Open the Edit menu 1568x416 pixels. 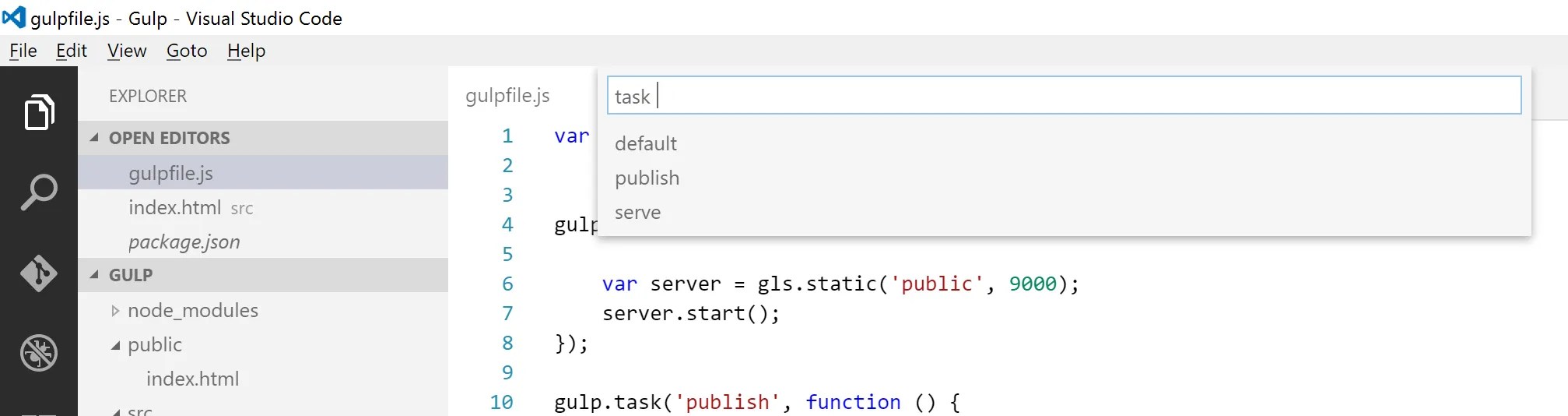click(72, 51)
